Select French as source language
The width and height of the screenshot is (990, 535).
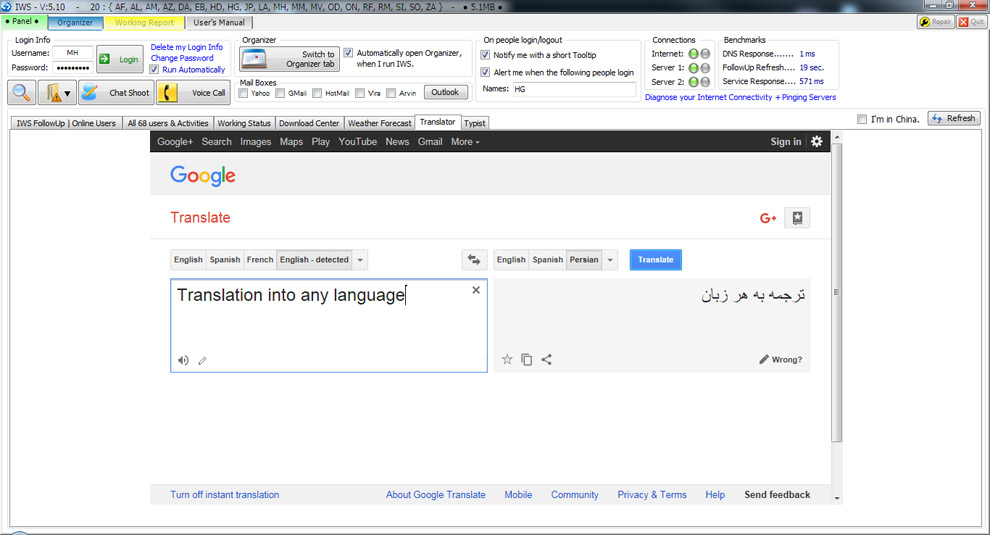coord(259,260)
